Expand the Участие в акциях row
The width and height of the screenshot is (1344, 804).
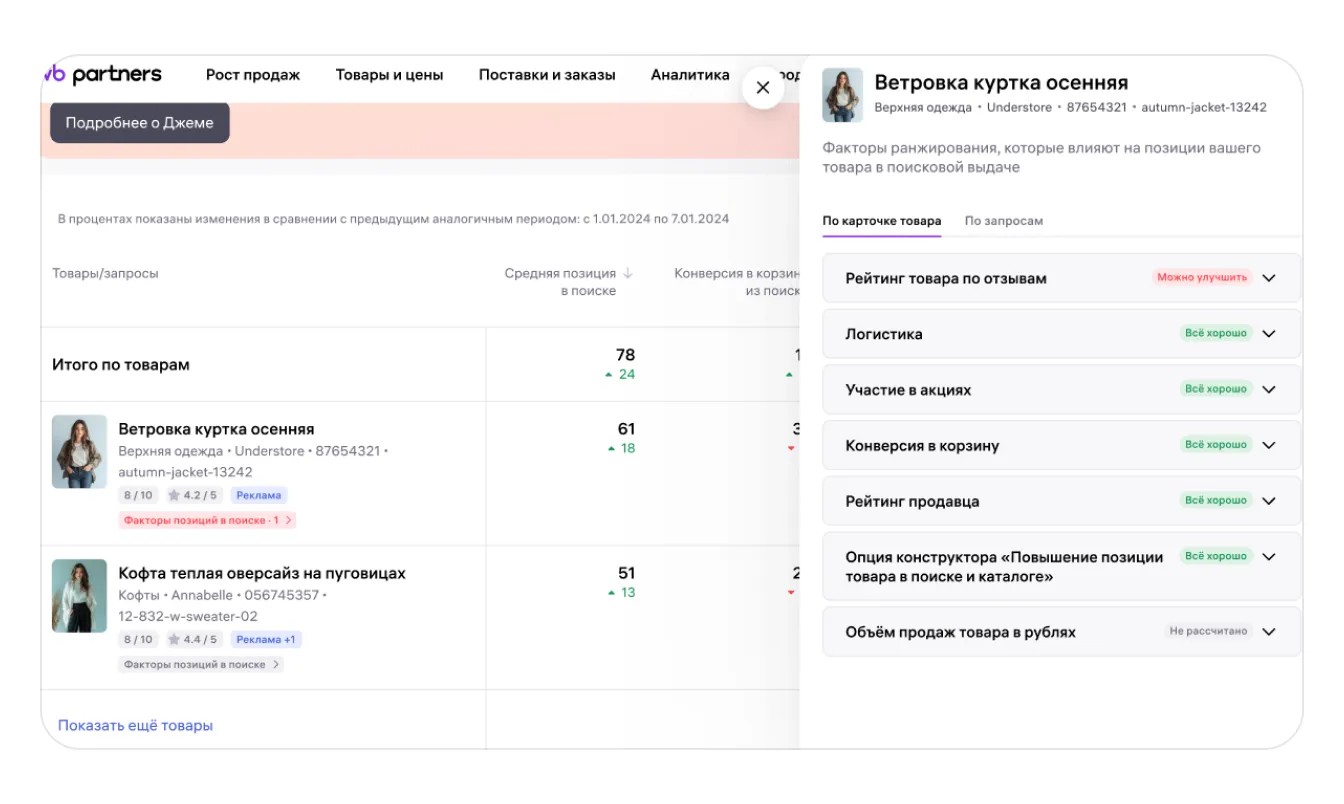pyautogui.click(x=1269, y=390)
